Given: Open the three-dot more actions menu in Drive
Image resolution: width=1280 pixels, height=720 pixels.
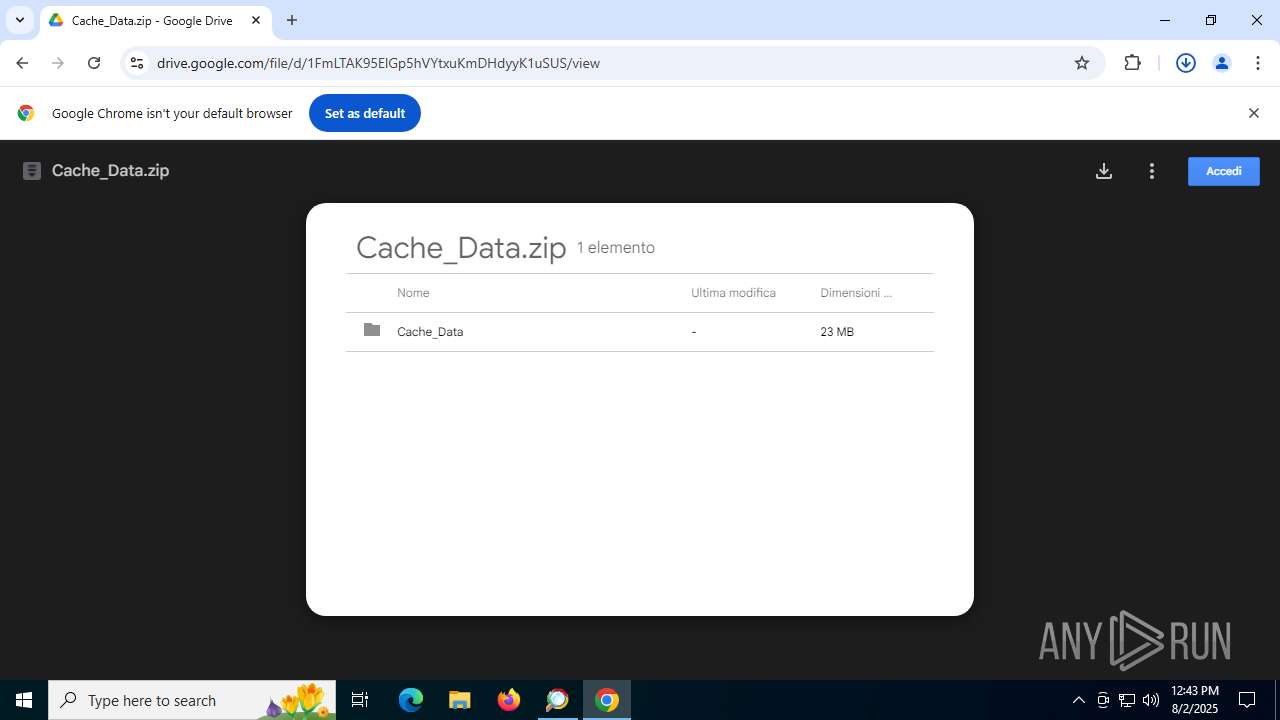Looking at the screenshot, I should click(x=1152, y=171).
